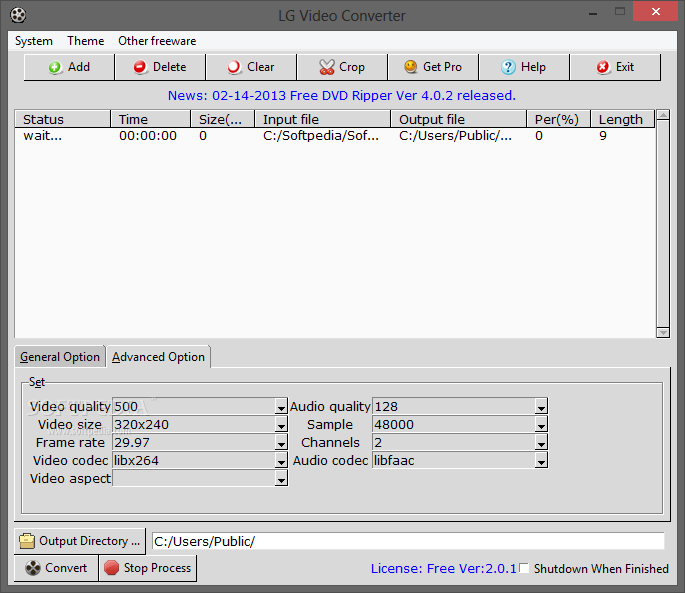Select the 'wait...' status cell
The width and height of the screenshot is (685, 593).
point(42,136)
